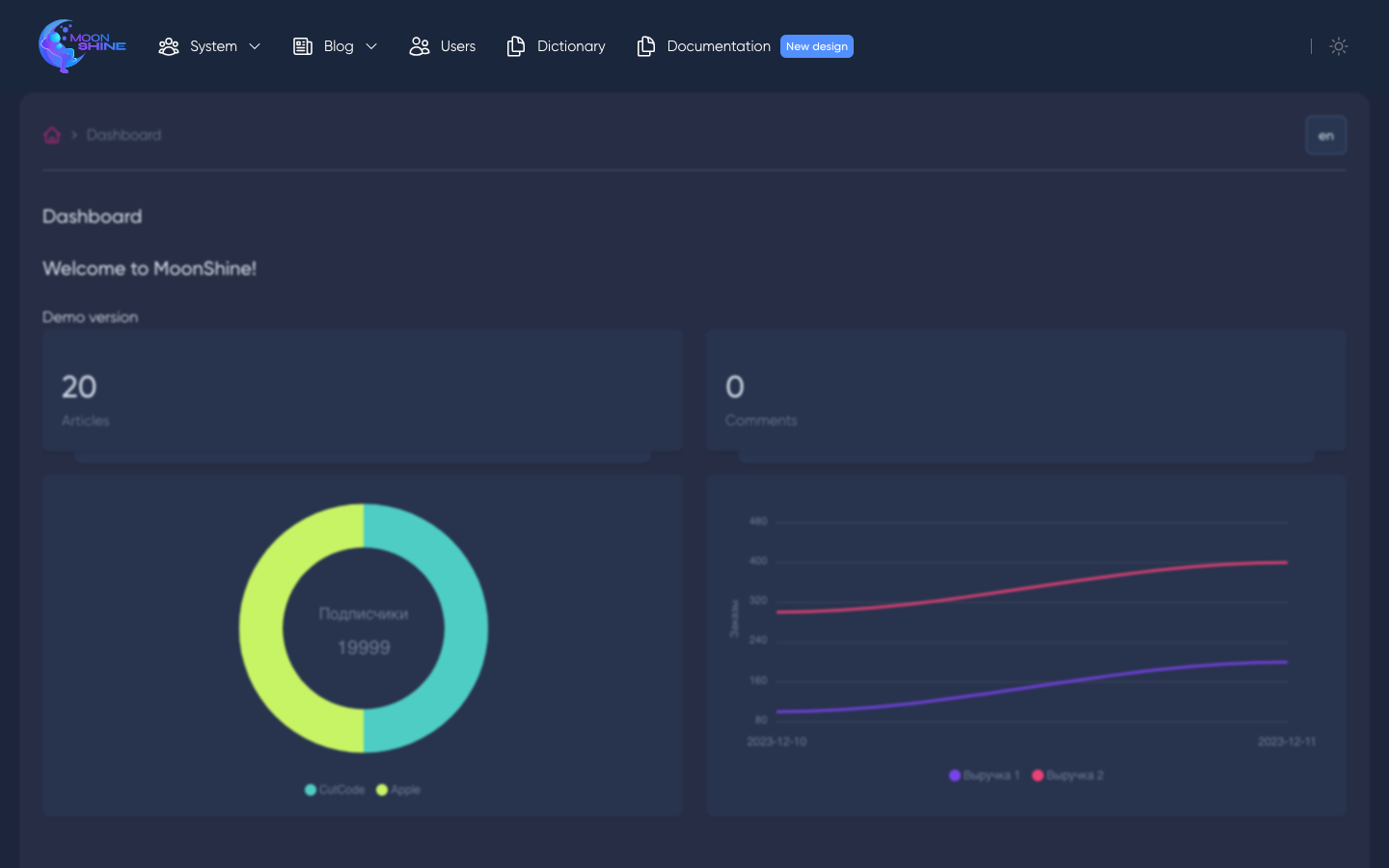Toggle Apple legend in donut chart
This screenshot has height=868, width=1389.
point(398,790)
